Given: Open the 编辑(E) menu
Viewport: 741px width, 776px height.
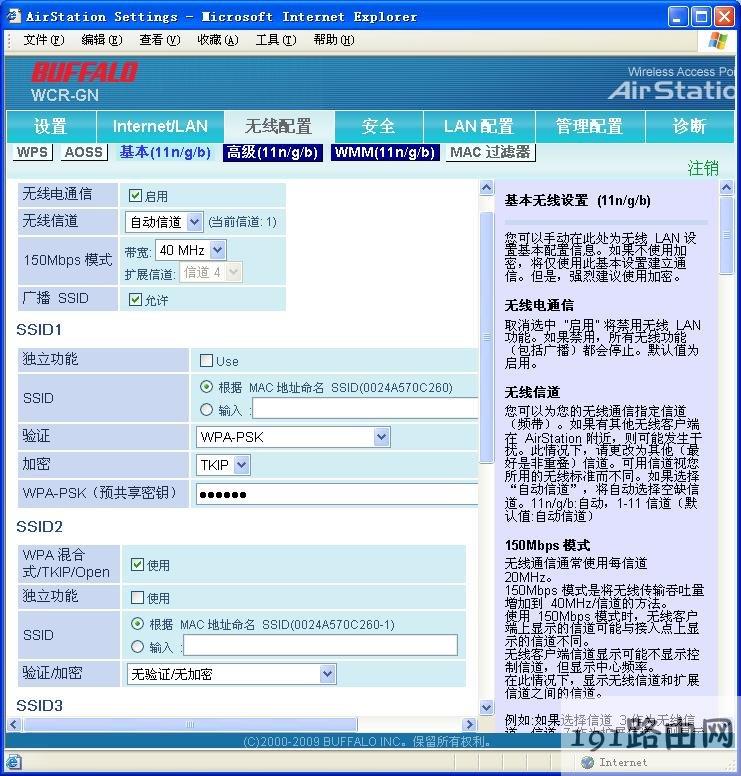Looking at the screenshot, I should click(101, 40).
